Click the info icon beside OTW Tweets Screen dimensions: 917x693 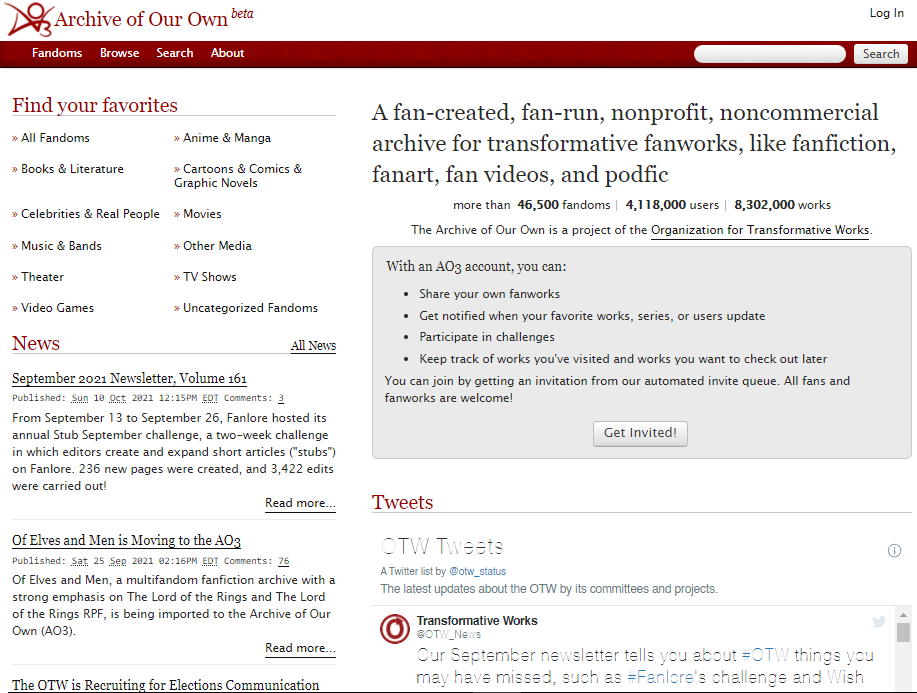[x=894, y=550]
